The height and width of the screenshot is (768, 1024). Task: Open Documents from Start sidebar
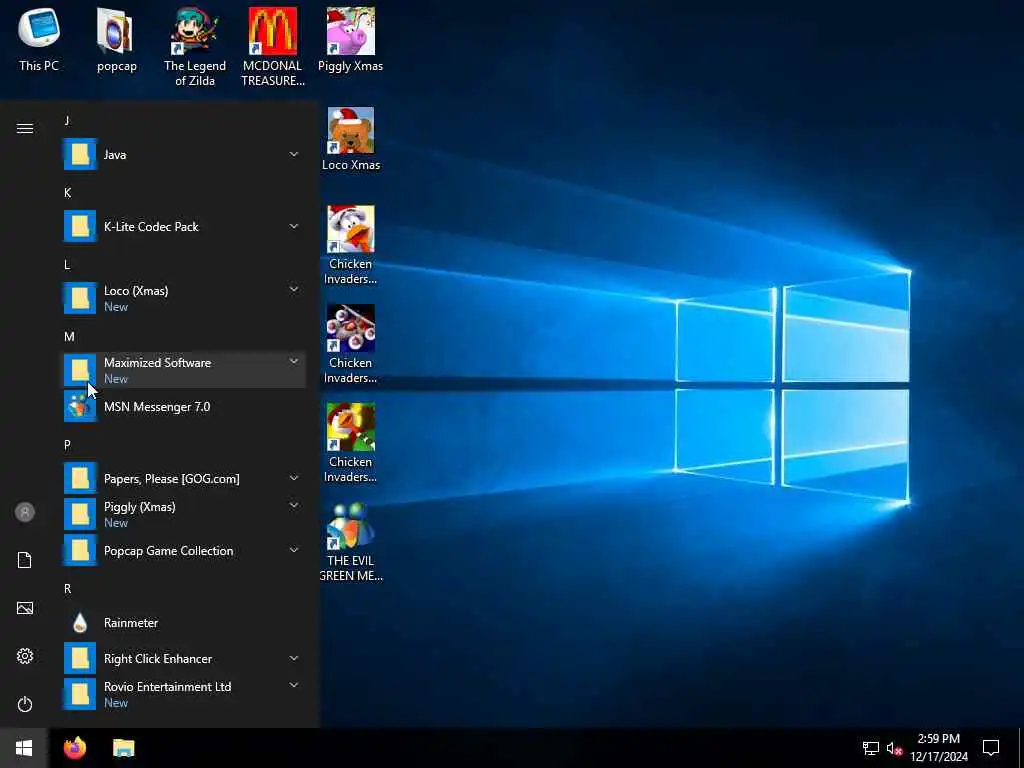pos(25,560)
